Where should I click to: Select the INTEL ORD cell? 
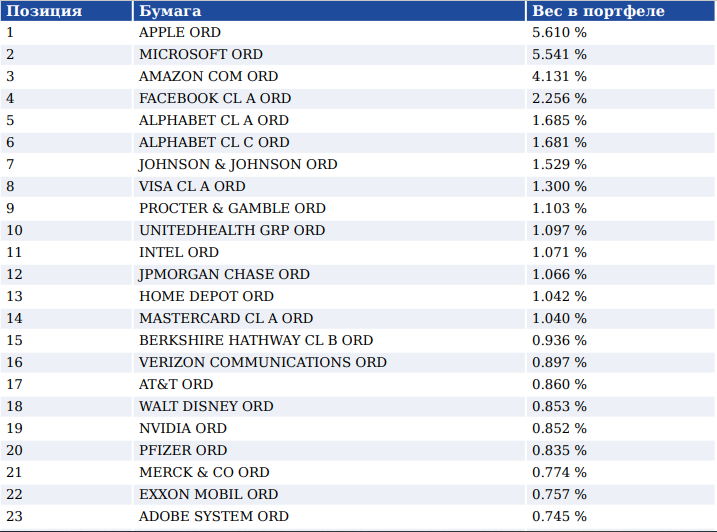pyautogui.click(x=329, y=252)
